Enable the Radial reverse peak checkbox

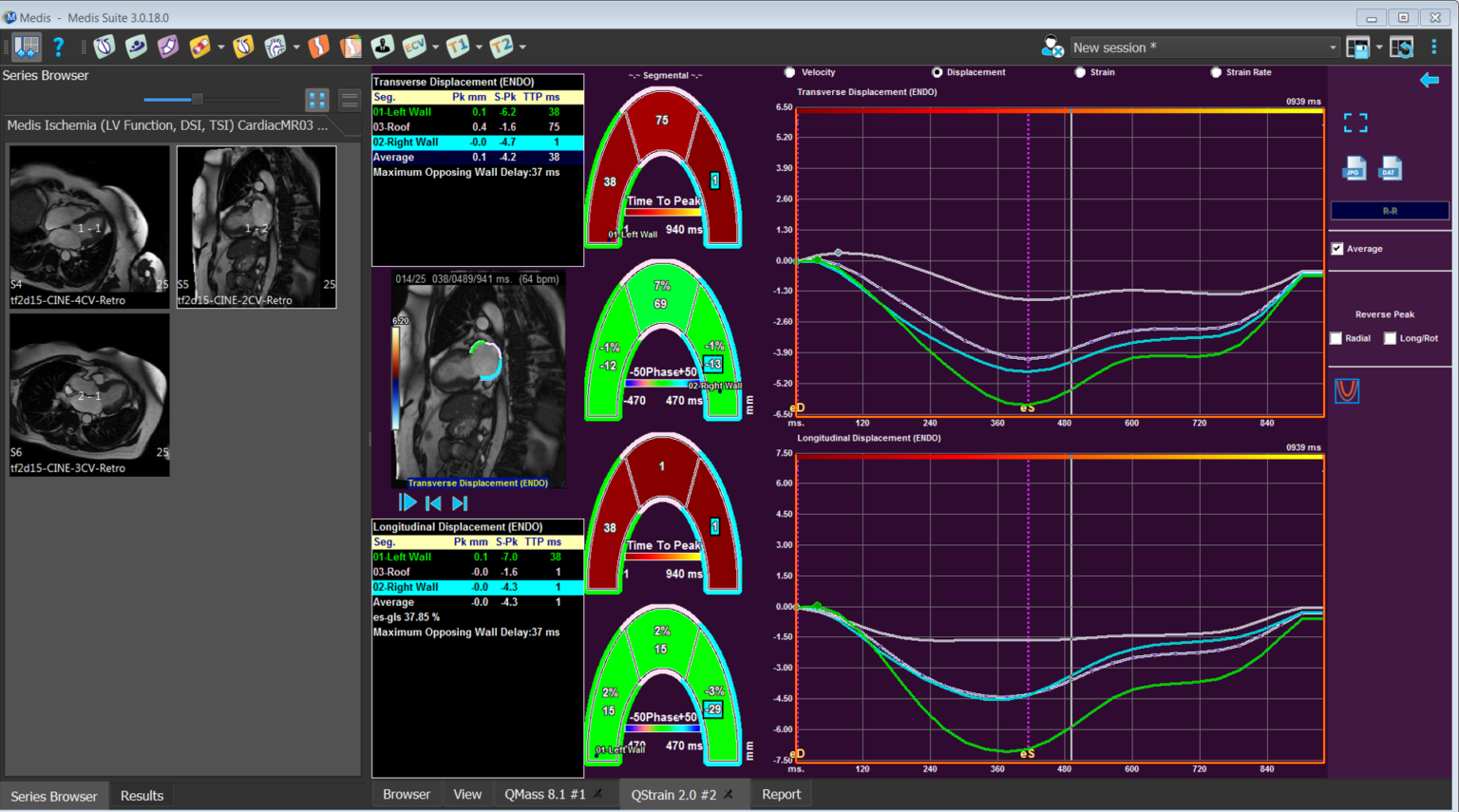[x=1336, y=338]
